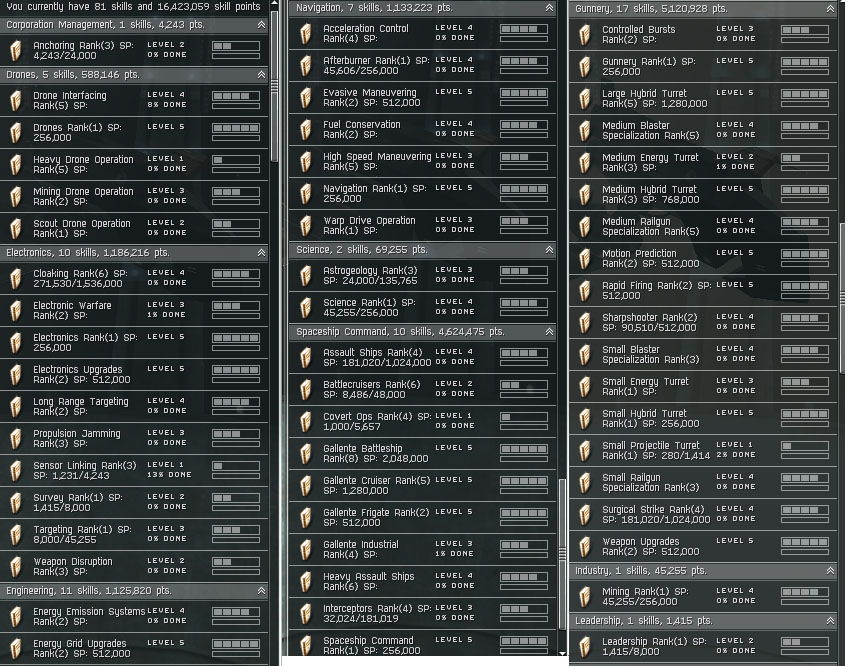The width and height of the screenshot is (848, 666).
Task: Select the Electronics Upgrades skill text
Action: (82, 374)
